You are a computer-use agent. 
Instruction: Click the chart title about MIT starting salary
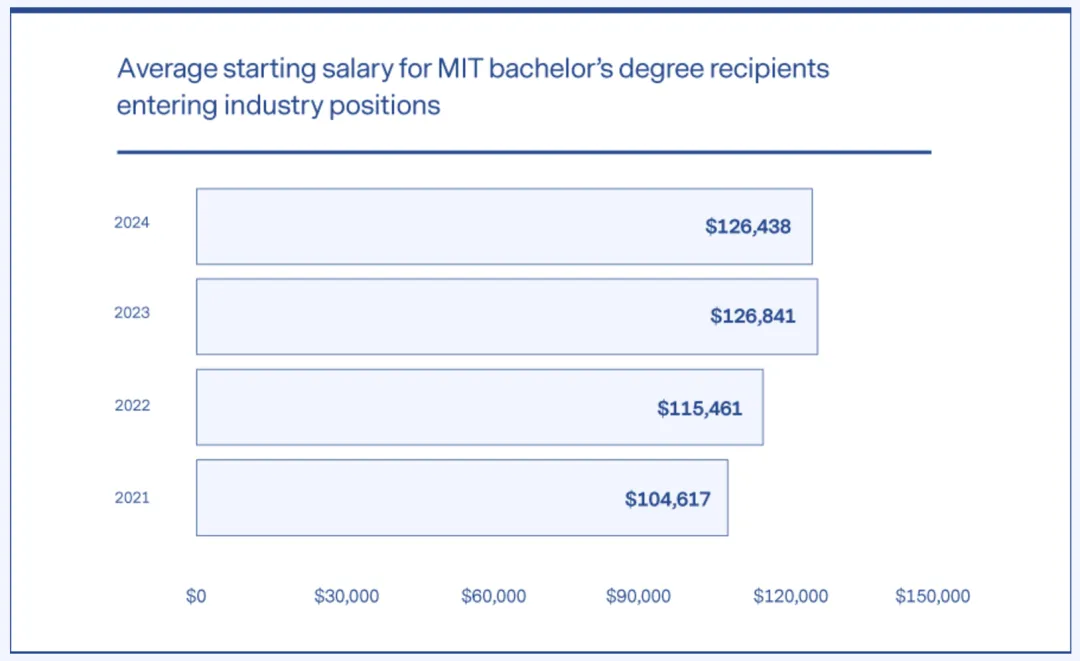click(472, 87)
